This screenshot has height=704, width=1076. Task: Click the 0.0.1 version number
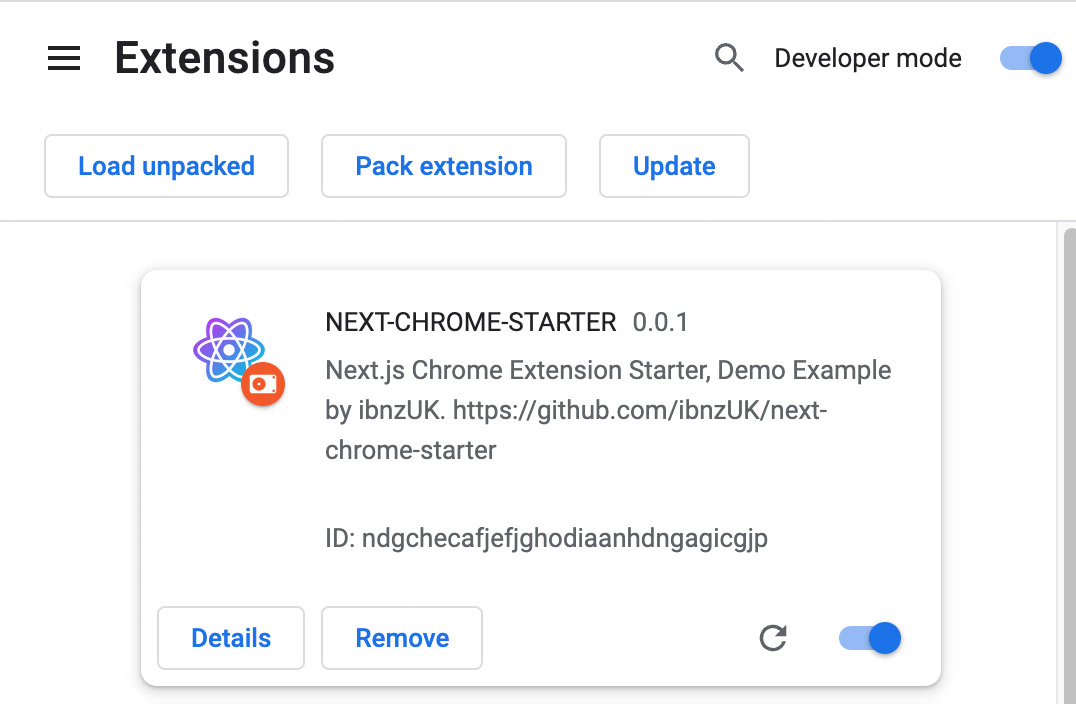(x=660, y=322)
